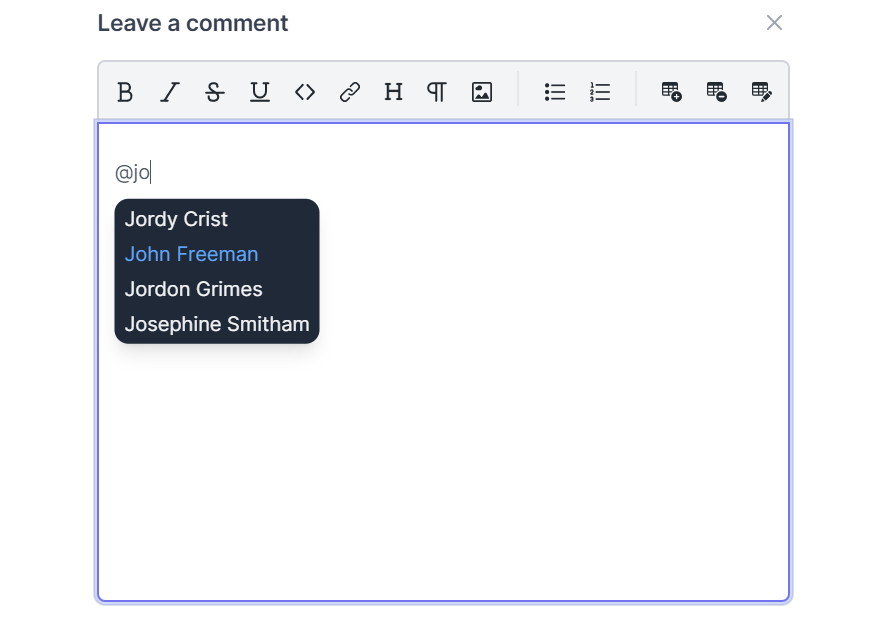Set paragraph format

pyautogui.click(x=437, y=92)
